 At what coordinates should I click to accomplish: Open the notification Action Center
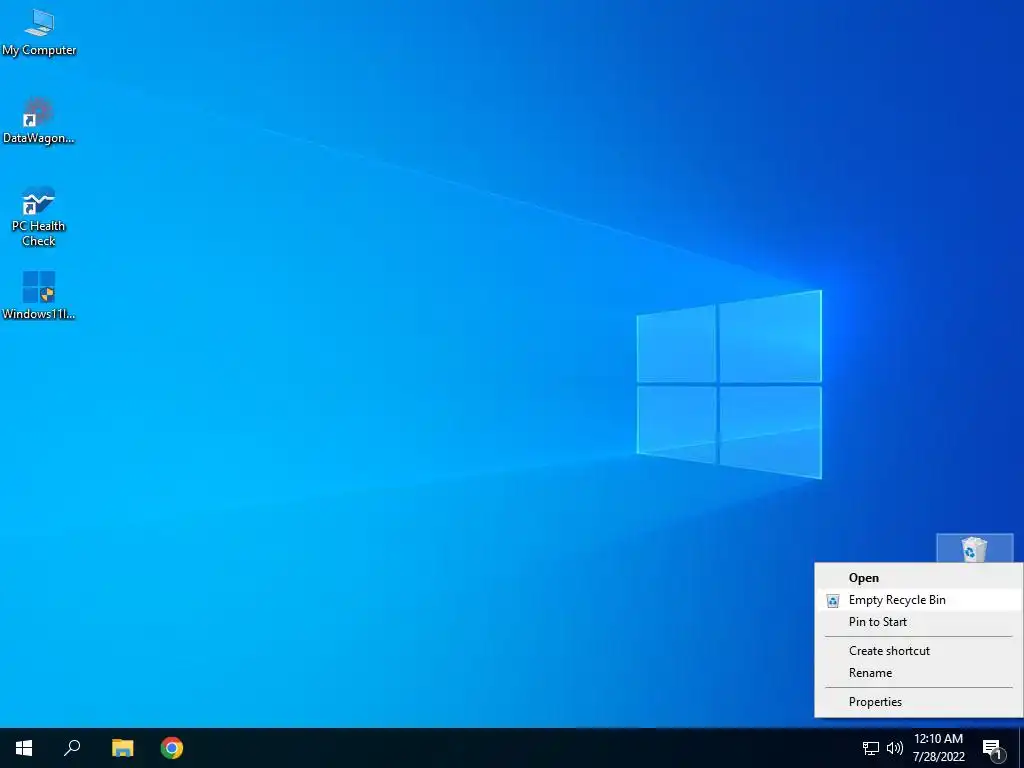pos(992,748)
